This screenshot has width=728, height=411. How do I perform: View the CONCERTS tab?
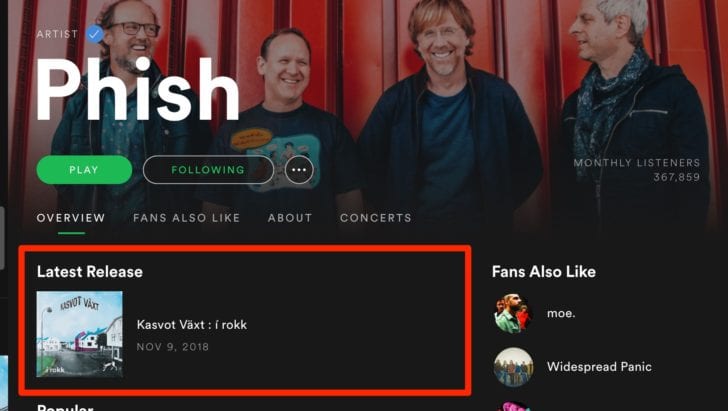click(376, 218)
